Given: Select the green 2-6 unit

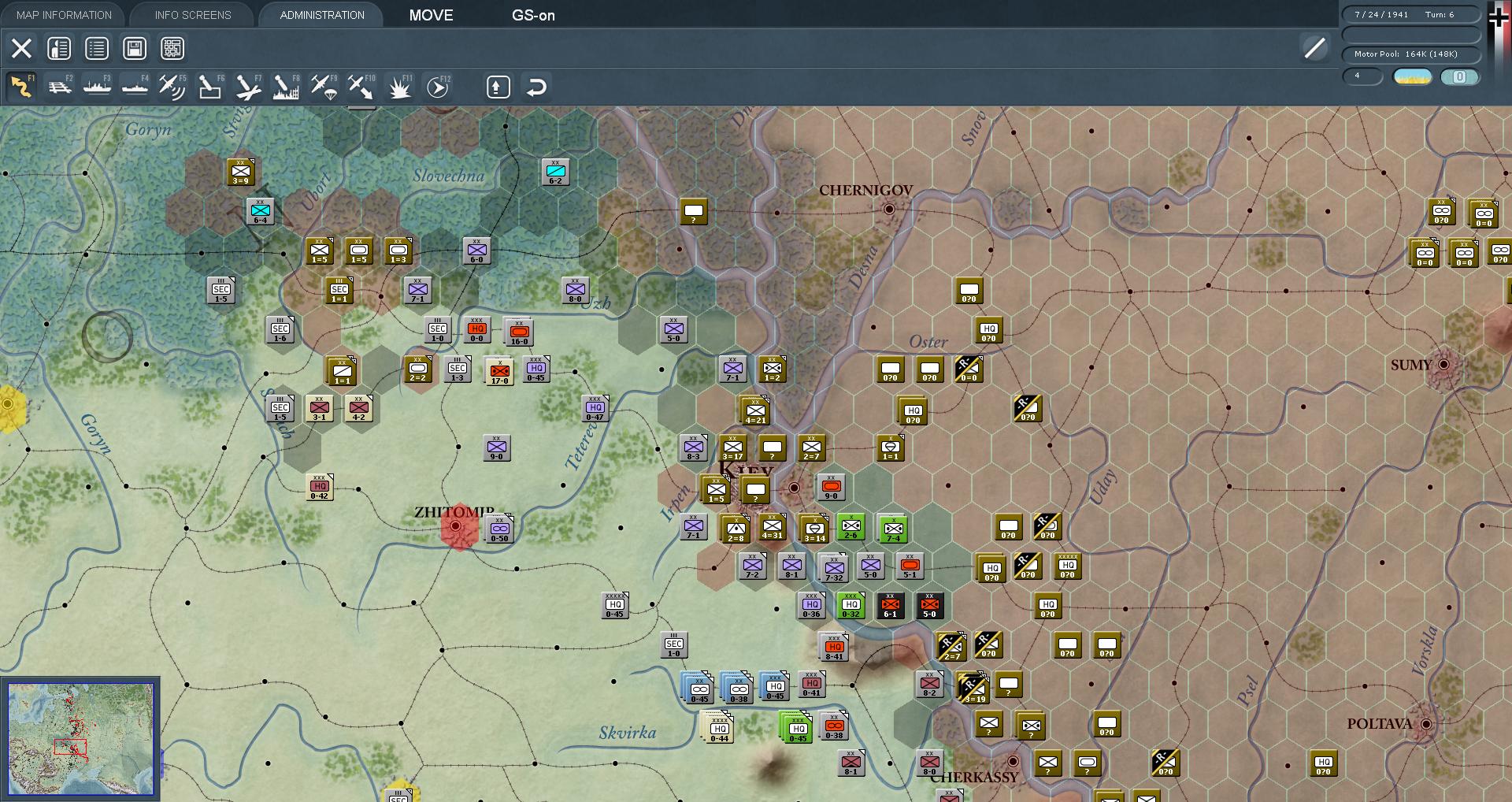Looking at the screenshot, I should point(850,526).
